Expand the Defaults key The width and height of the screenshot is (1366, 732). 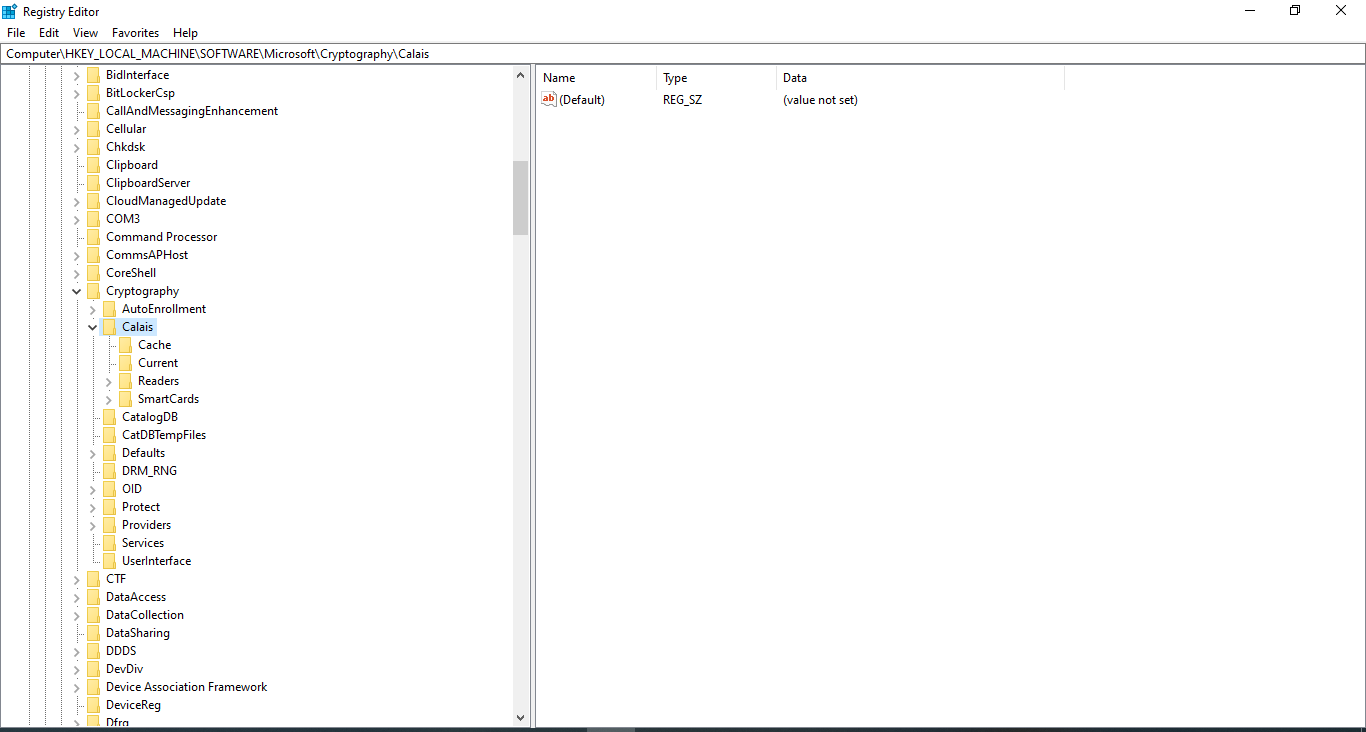pos(93,453)
